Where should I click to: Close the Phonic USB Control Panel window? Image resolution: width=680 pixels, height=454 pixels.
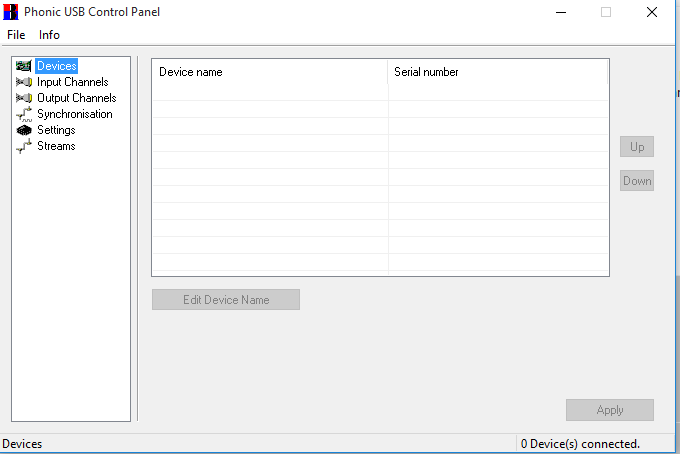[652, 12]
